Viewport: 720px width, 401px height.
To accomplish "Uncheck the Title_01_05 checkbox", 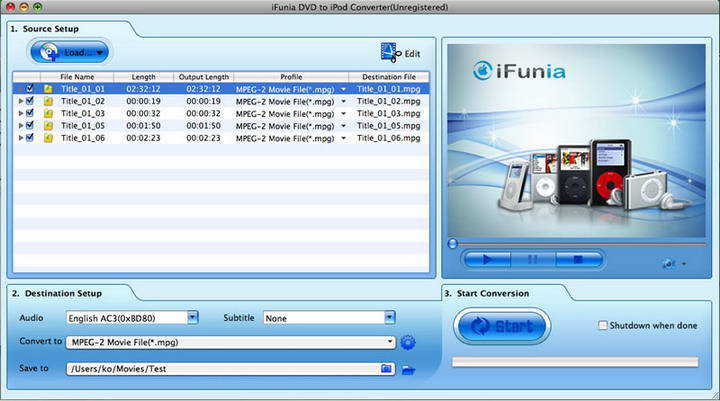I will click(30, 125).
